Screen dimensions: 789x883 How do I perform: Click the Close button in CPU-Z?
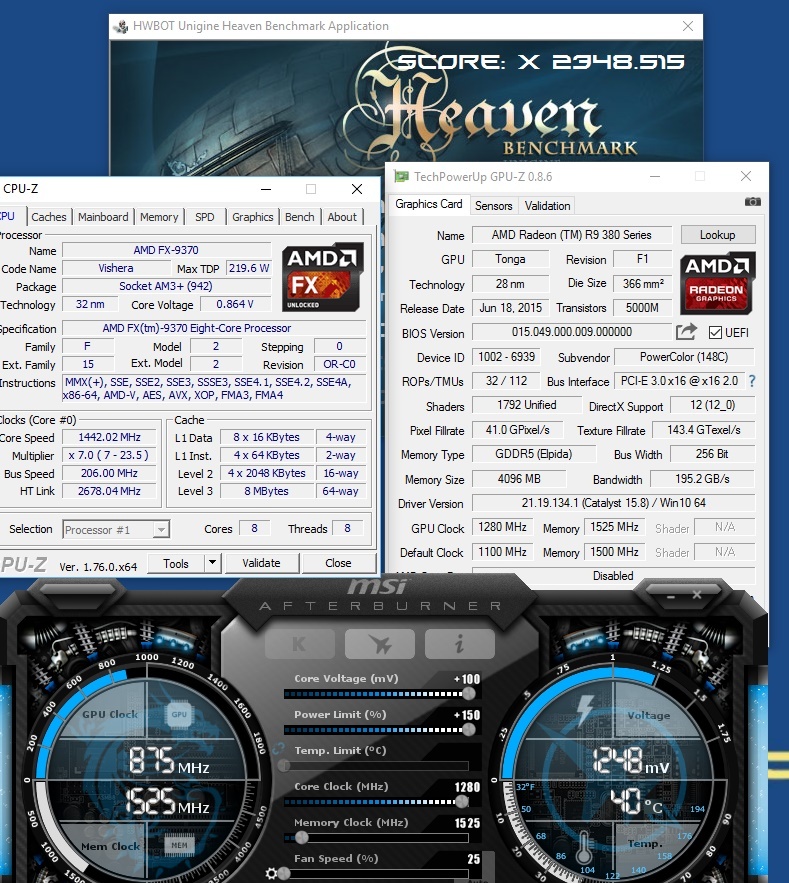point(338,563)
